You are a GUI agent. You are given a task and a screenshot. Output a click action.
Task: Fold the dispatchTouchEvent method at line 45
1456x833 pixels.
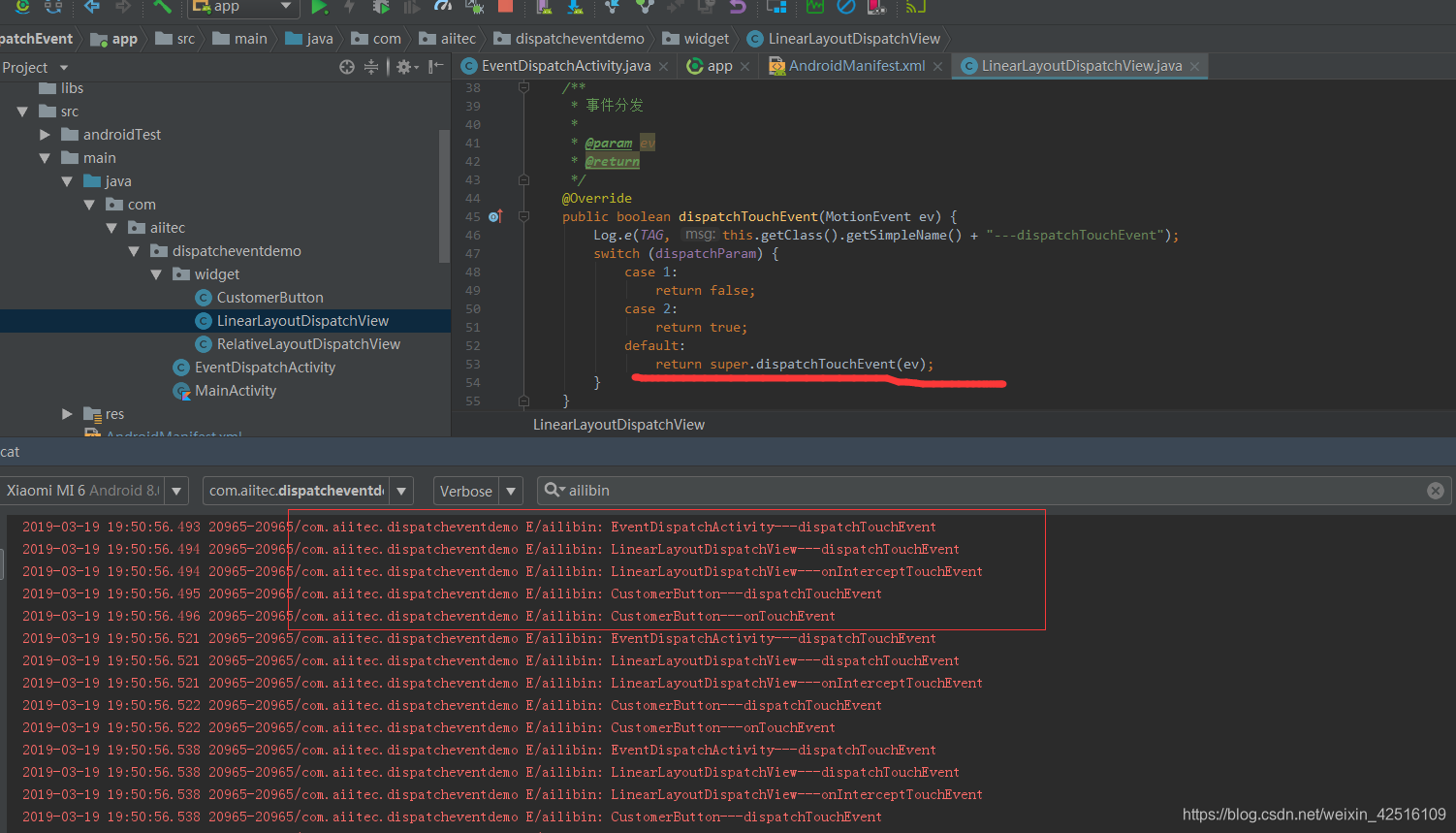pyautogui.click(x=523, y=216)
